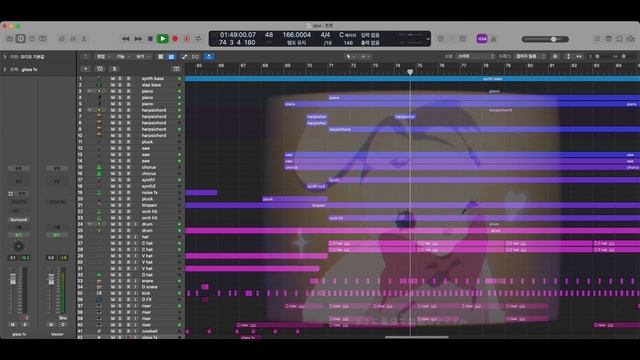Viewport: 640px width, 360px height.
Task: Open the Quick Help icon
Action: pyautogui.click(x=32, y=39)
